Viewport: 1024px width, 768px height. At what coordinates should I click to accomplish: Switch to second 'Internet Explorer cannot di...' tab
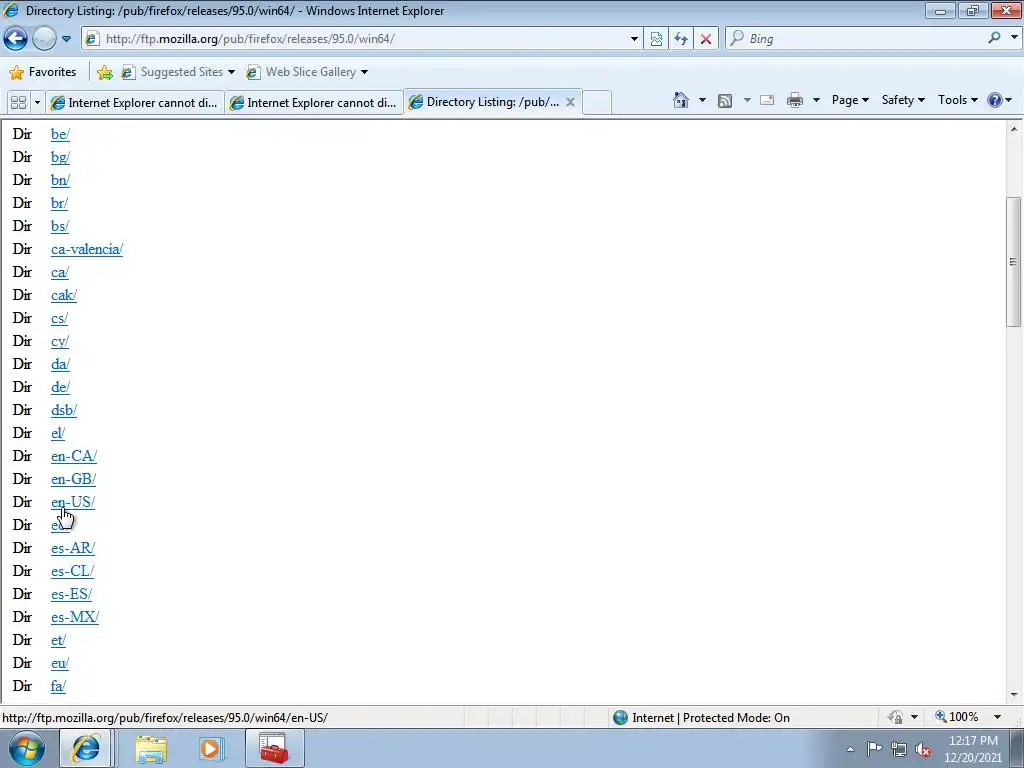click(313, 103)
